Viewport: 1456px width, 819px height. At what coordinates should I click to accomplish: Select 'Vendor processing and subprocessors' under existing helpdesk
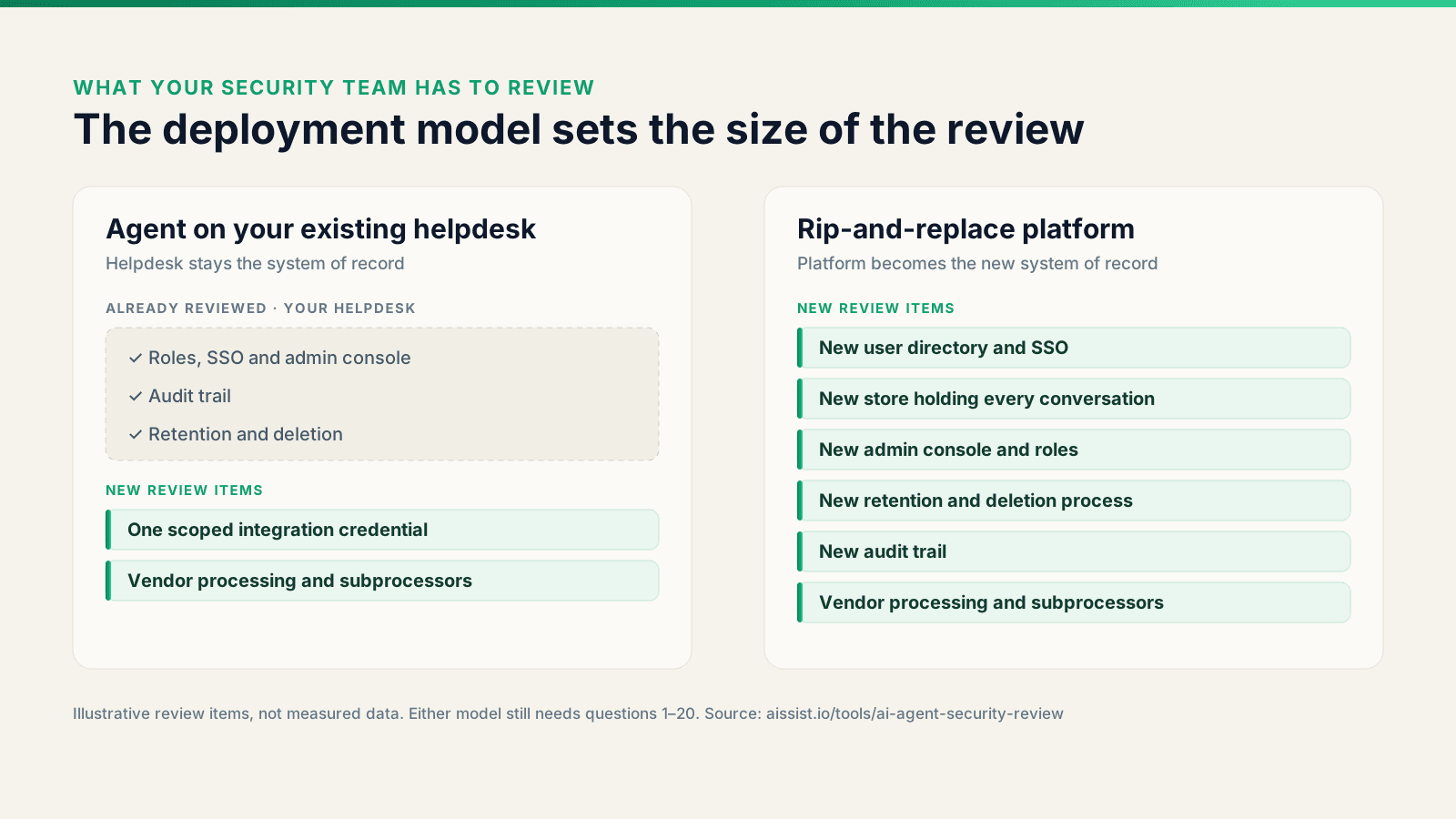[382, 581]
